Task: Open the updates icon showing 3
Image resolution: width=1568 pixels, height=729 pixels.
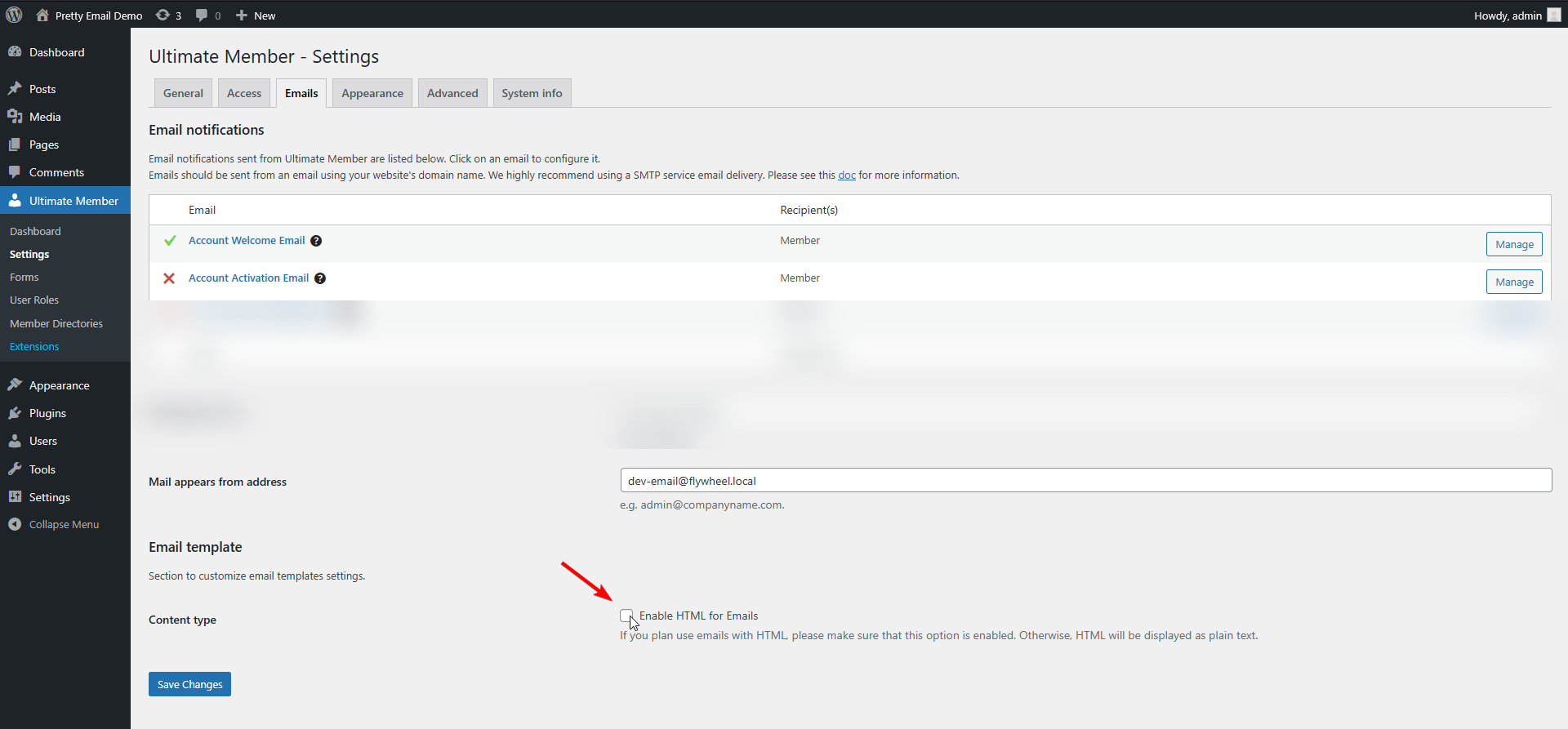Action: (x=163, y=15)
